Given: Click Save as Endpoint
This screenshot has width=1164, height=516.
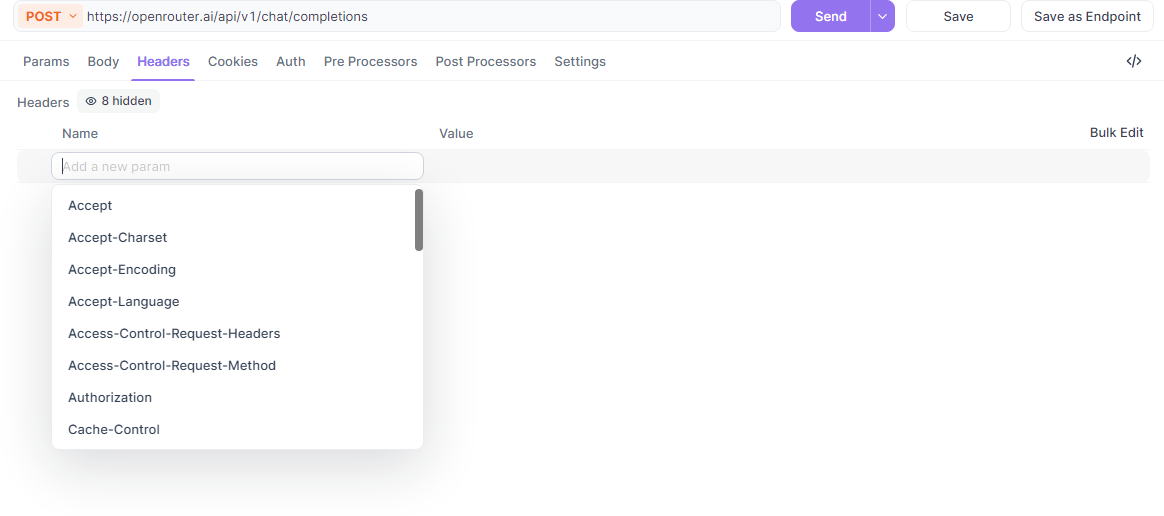Looking at the screenshot, I should [x=1088, y=16].
